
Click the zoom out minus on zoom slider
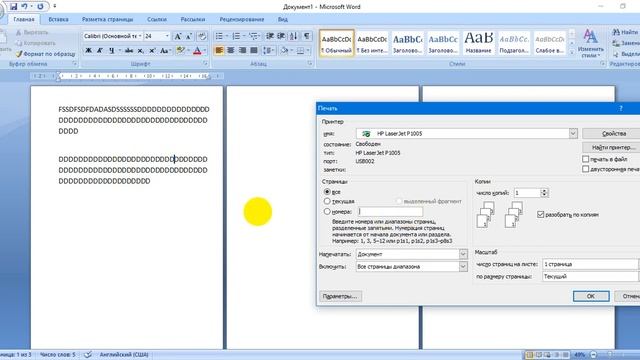click(593, 355)
